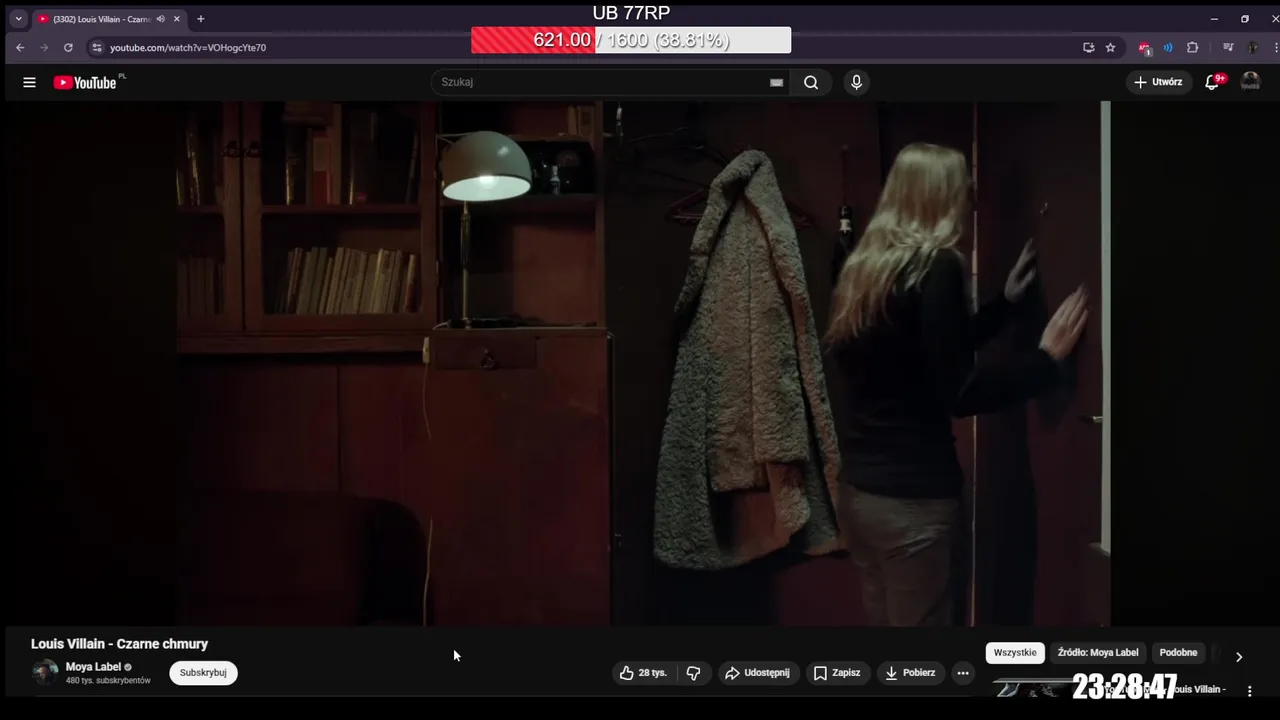
Task: Click the magnifier search button
Action: 811,83
